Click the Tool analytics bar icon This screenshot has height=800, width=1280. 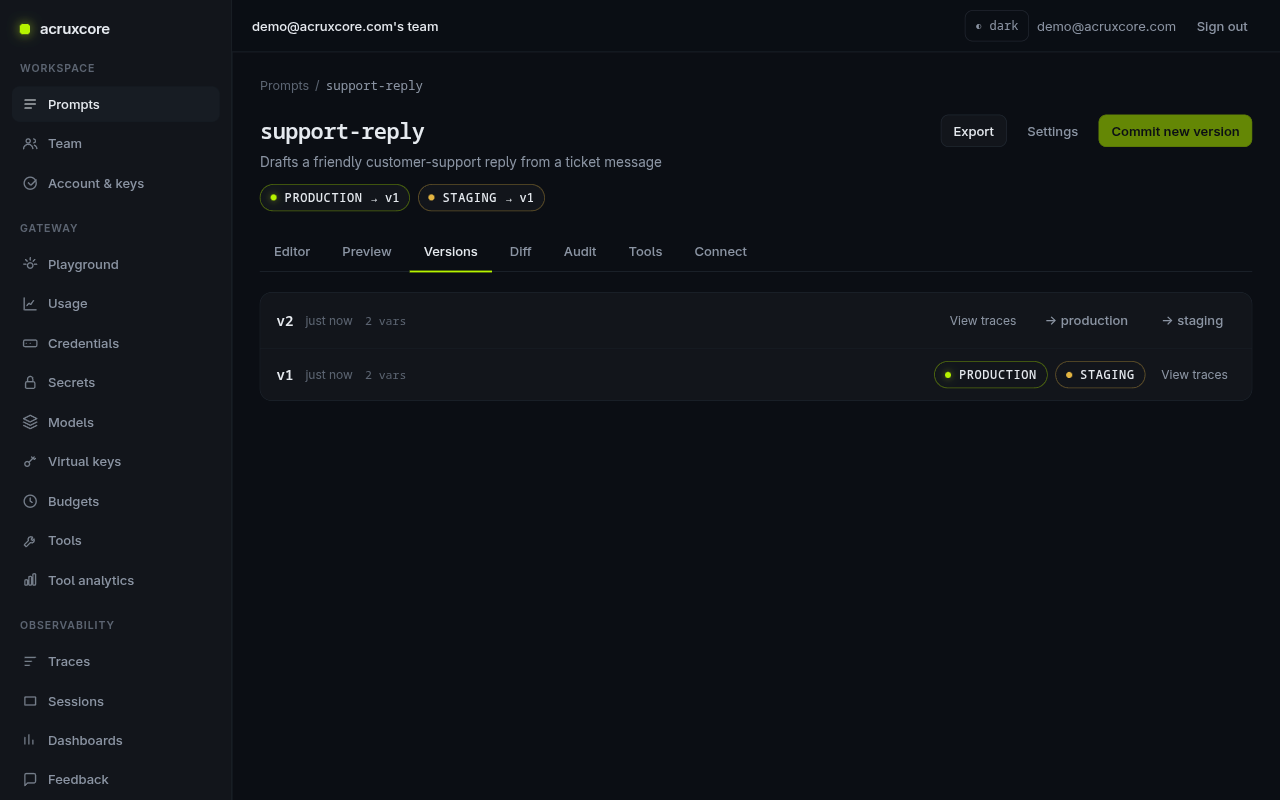(30, 580)
